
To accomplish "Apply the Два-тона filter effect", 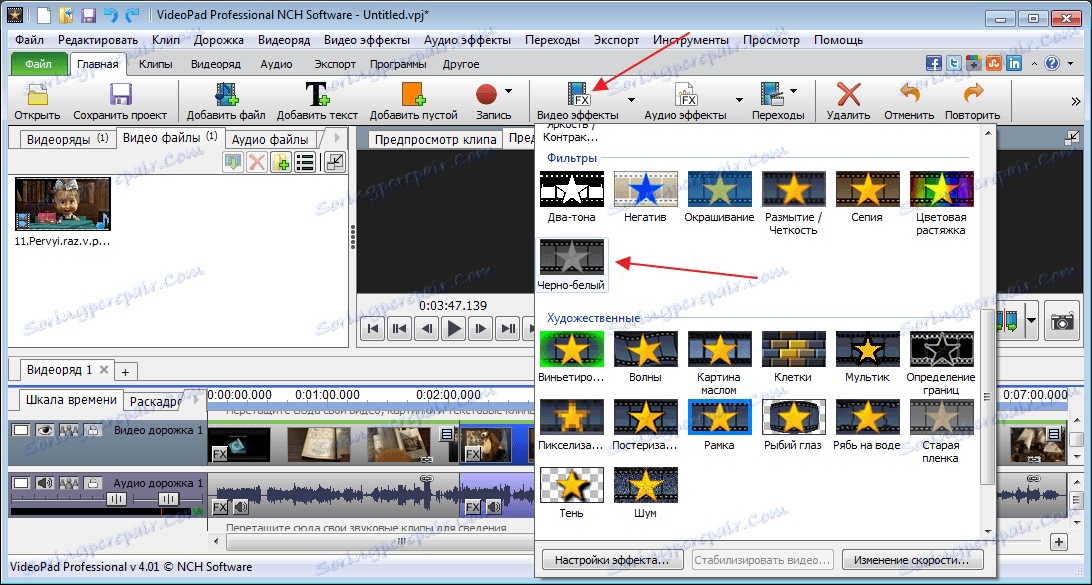I will pyautogui.click(x=571, y=196).
